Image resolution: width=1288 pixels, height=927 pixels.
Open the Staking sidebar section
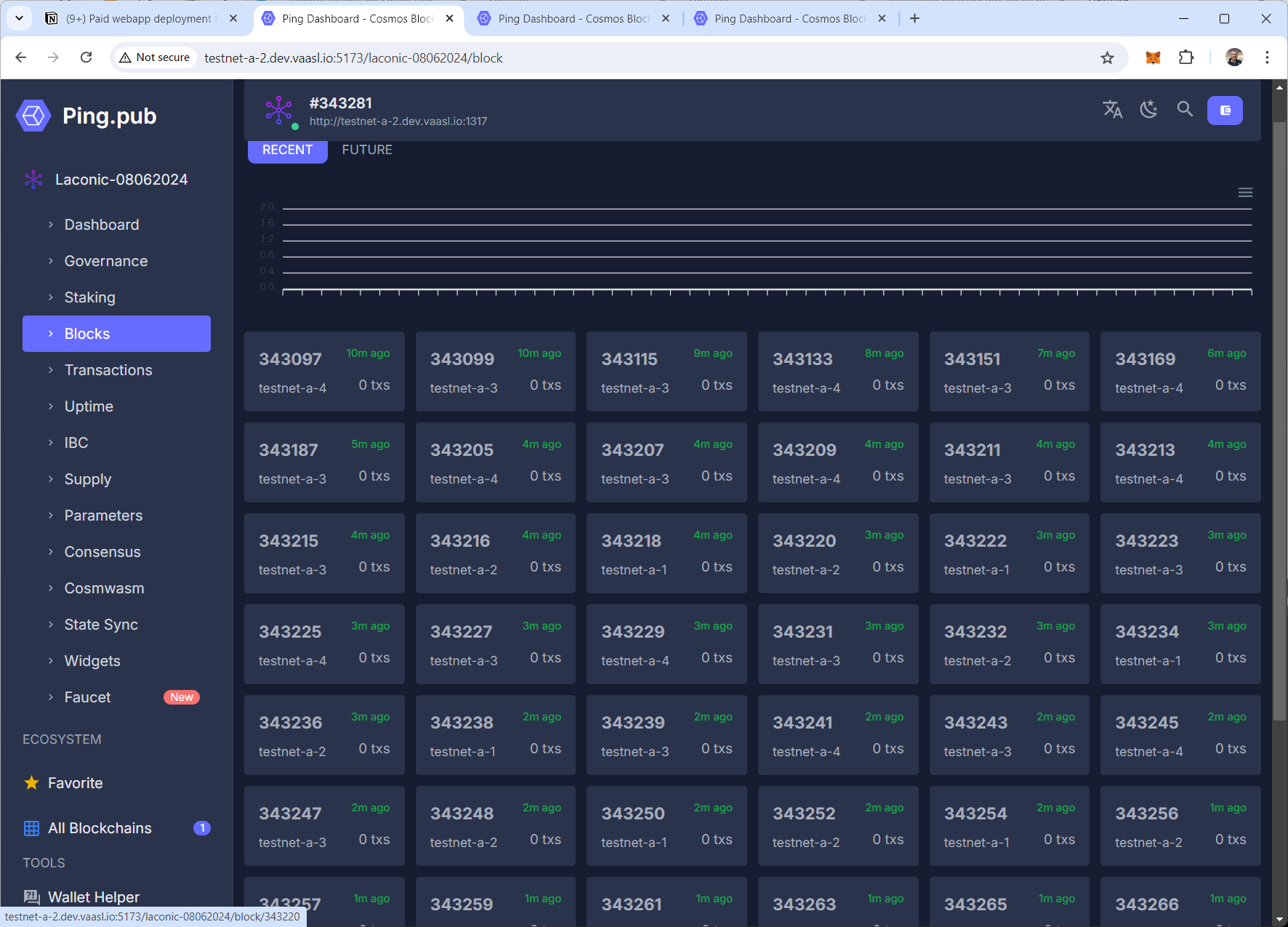pyautogui.click(x=90, y=297)
